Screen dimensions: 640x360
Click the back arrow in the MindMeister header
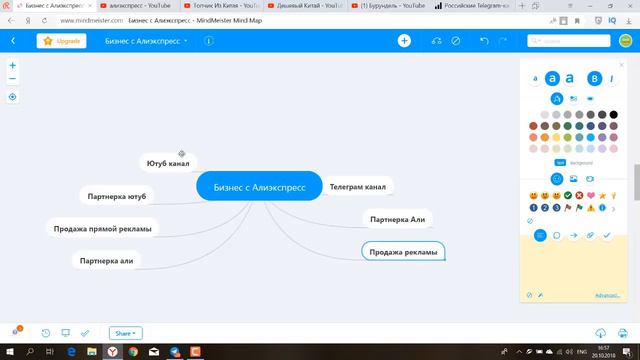coord(13,41)
